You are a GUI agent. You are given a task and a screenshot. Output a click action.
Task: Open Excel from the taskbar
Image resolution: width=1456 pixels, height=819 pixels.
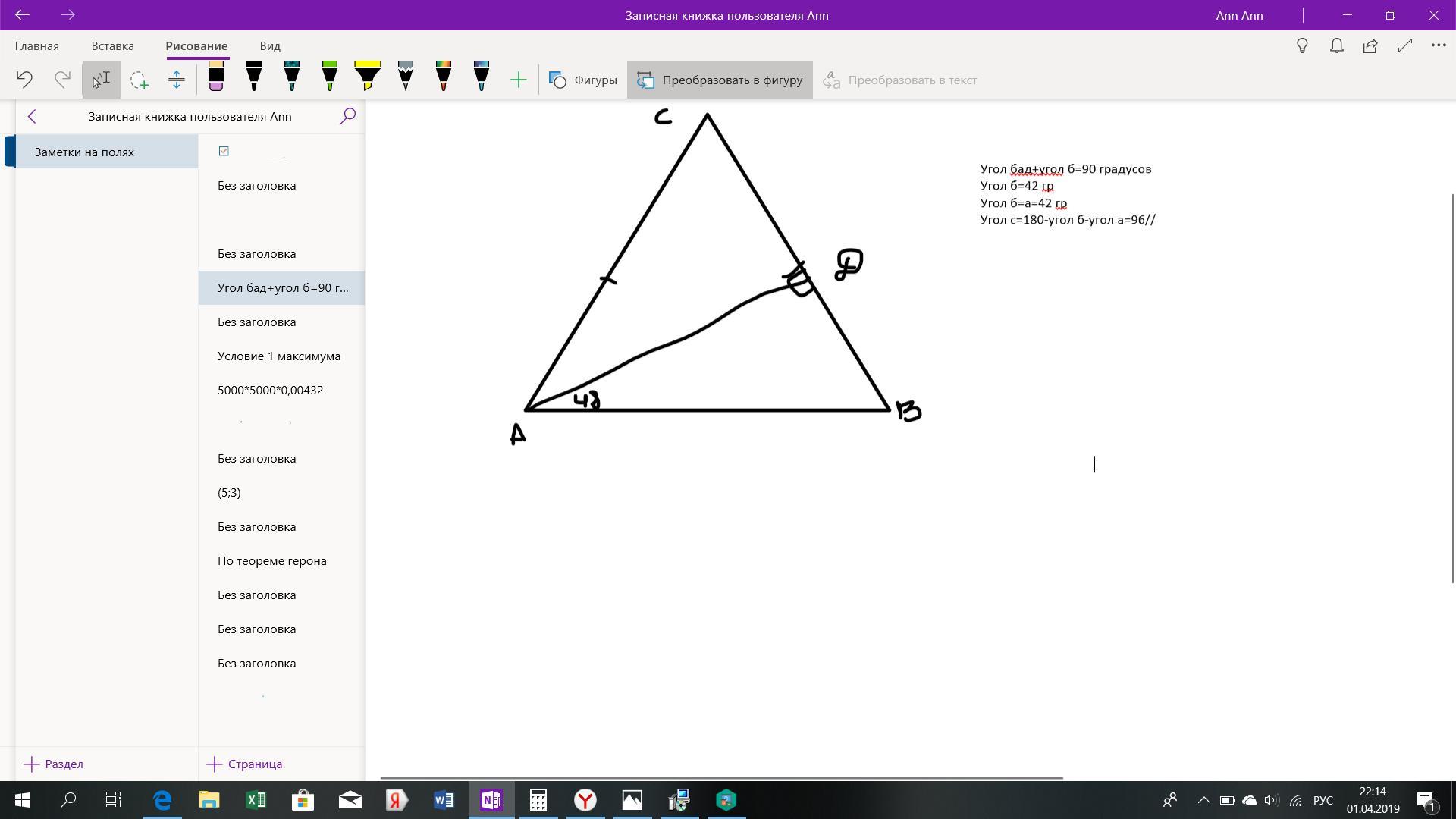pyautogui.click(x=256, y=800)
